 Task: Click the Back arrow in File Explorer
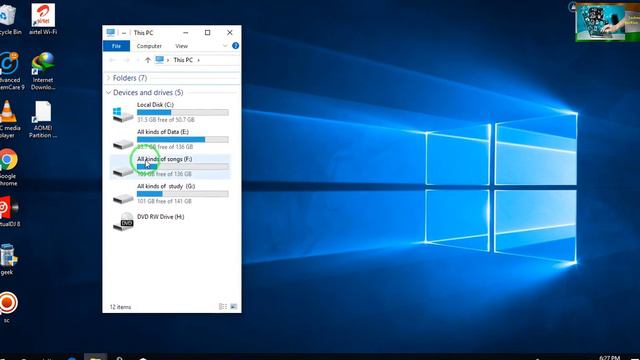click(x=112, y=60)
